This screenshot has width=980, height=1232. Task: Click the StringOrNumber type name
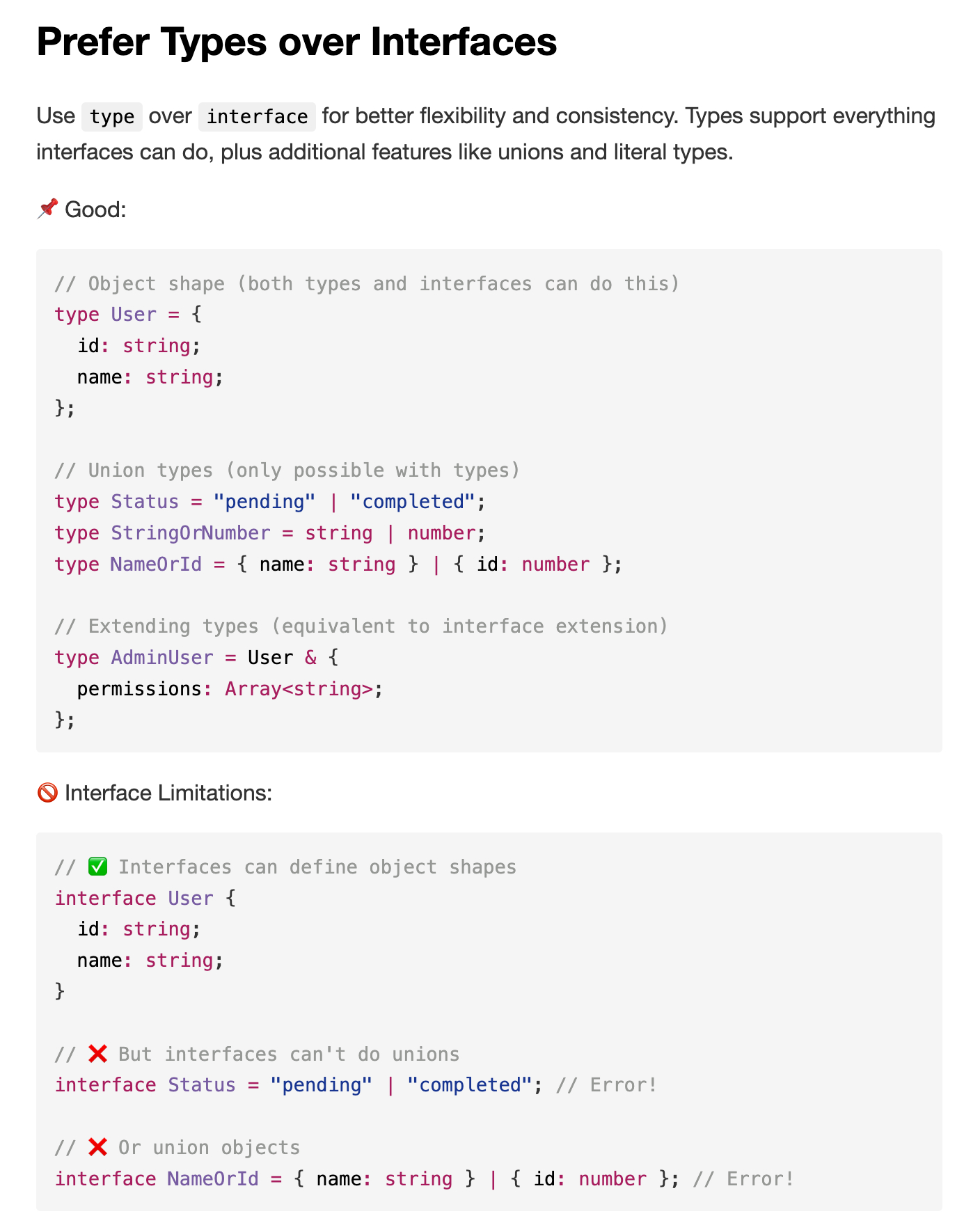coord(190,533)
